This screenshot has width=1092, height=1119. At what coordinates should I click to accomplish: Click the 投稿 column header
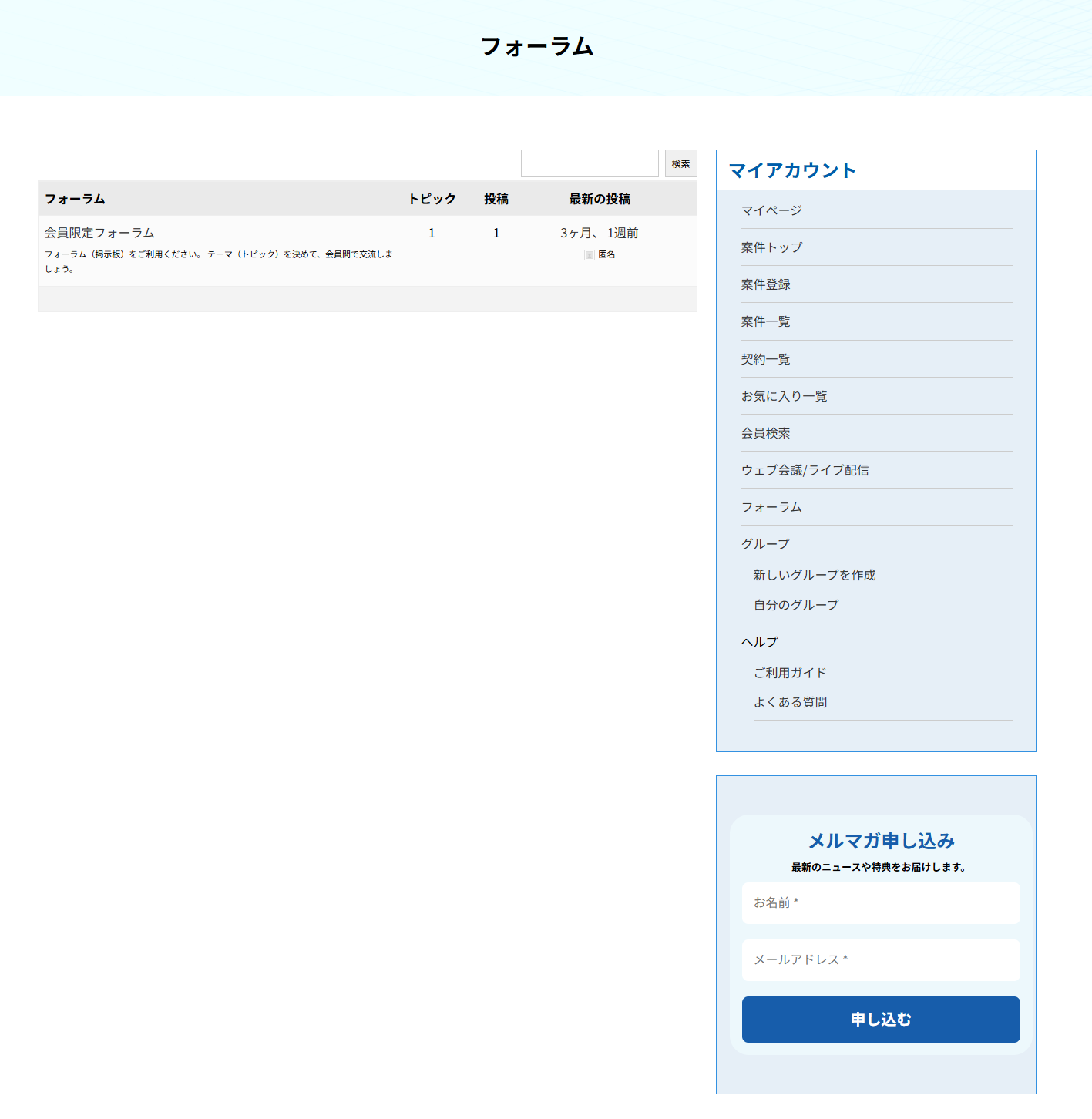tap(496, 199)
